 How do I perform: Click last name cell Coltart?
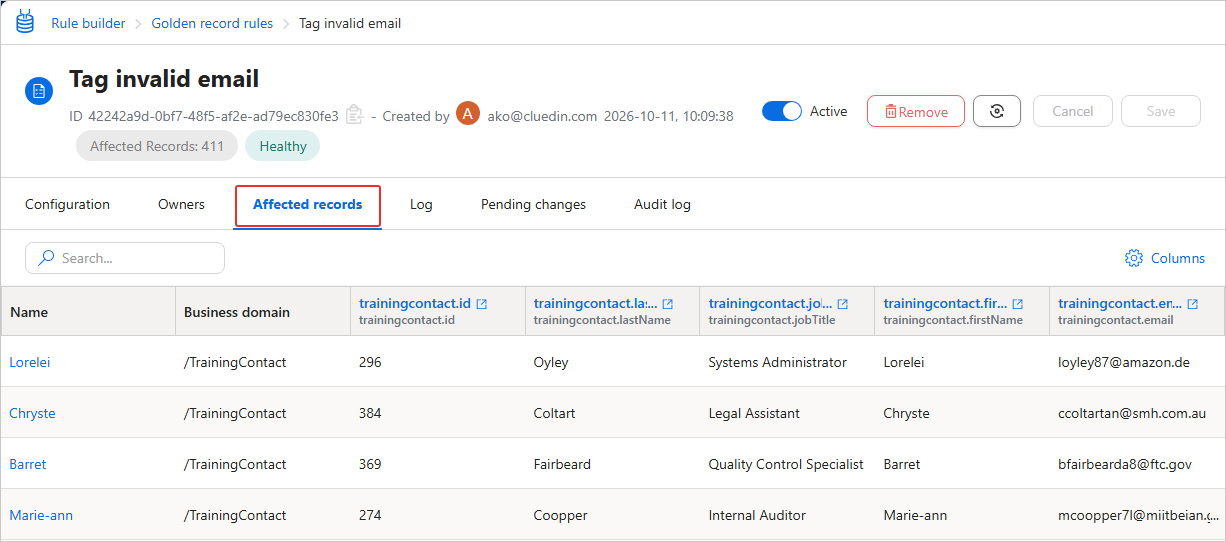click(555, 413)
